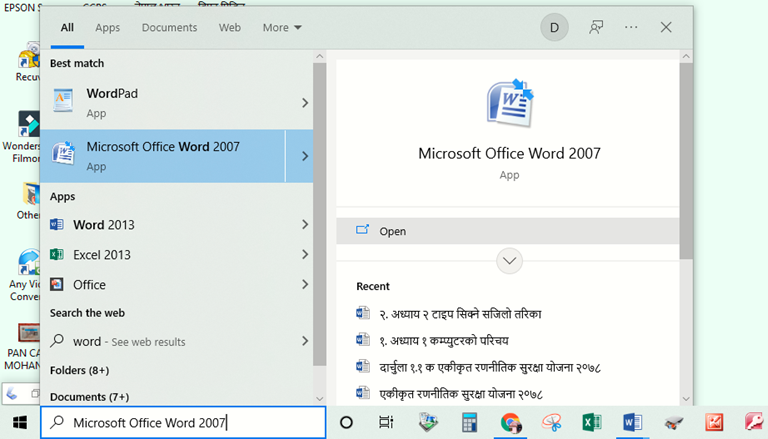Click the large Word 2007 icon in preview pane
The width and height of the screenshot is (768, 439).
pyautogui.click(x=509, y=103)
